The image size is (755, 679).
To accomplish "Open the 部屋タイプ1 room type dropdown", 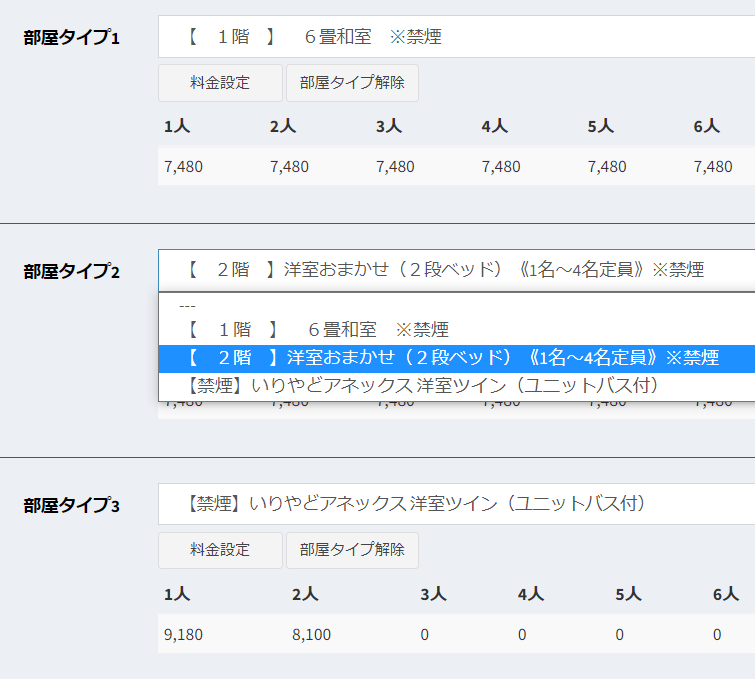I will tap(456, 37).
